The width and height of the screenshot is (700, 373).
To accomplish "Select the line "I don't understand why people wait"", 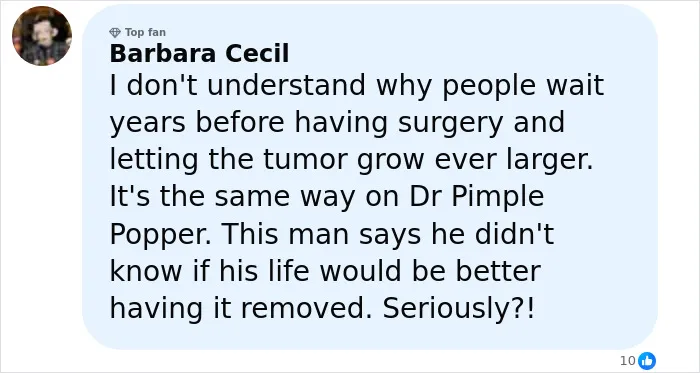I will tap(357, 86).
